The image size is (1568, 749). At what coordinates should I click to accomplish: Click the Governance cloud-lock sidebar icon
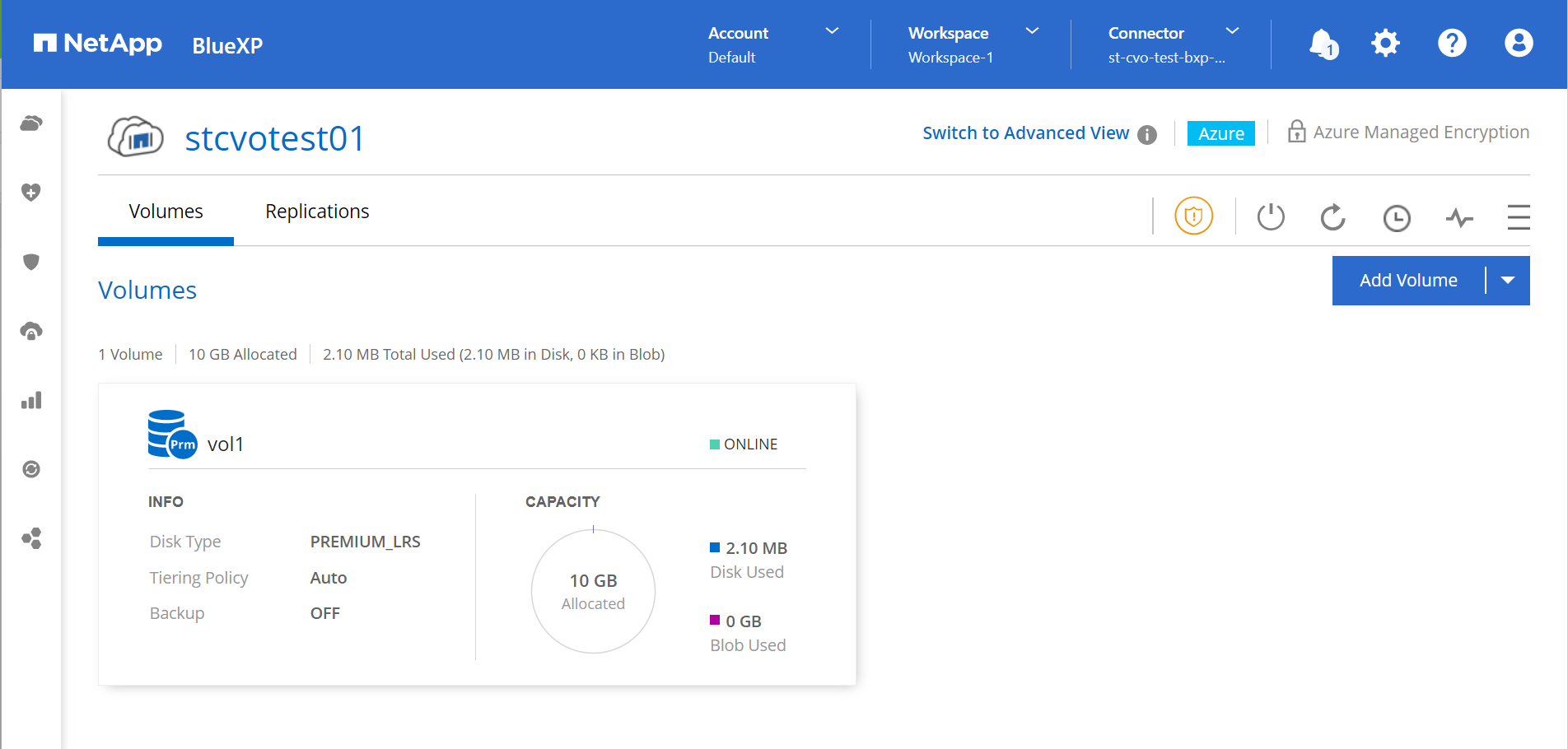coord(31,330)
